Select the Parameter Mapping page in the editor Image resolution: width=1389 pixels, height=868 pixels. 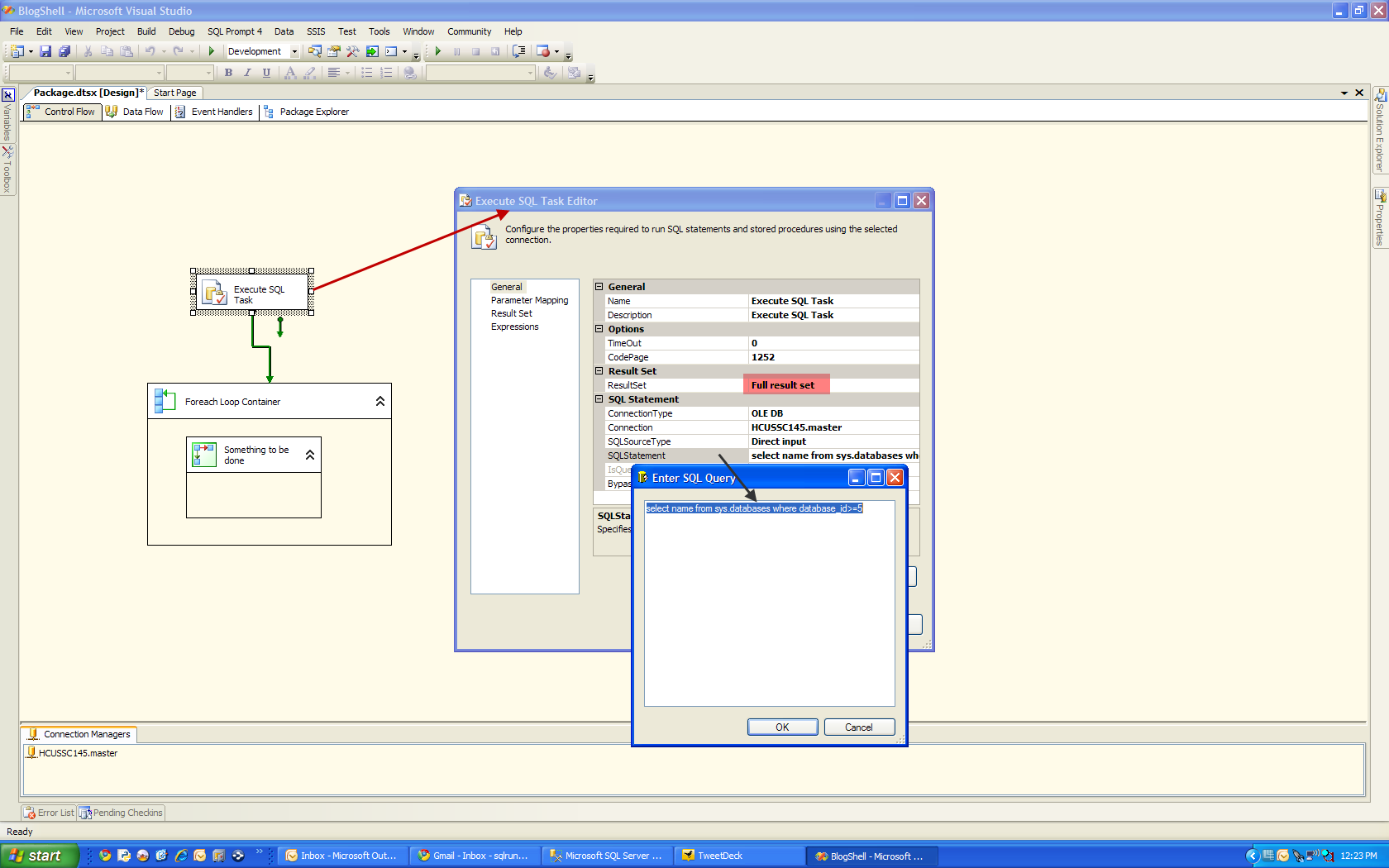click(529, 300)
